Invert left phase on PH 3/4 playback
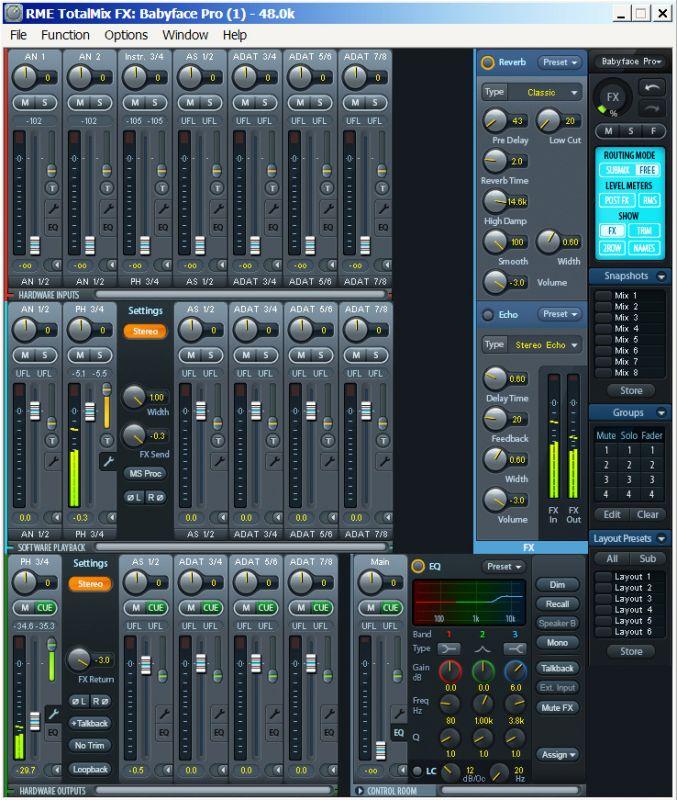The width and height of the screenshot is (677, 800). pyautogui.click(x=134, y=497)
